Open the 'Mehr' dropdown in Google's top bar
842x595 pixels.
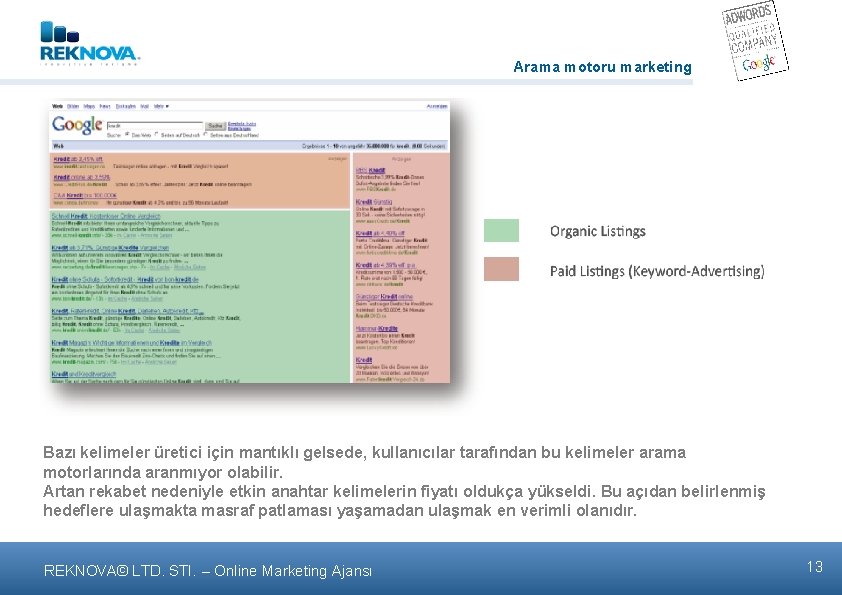161,106
